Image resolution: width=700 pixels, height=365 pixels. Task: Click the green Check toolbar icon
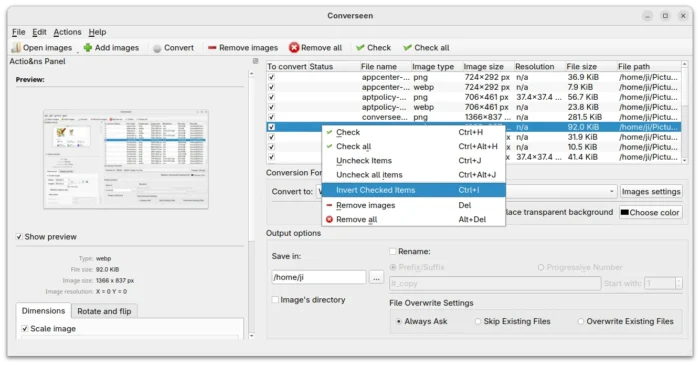tap(360, 47)
